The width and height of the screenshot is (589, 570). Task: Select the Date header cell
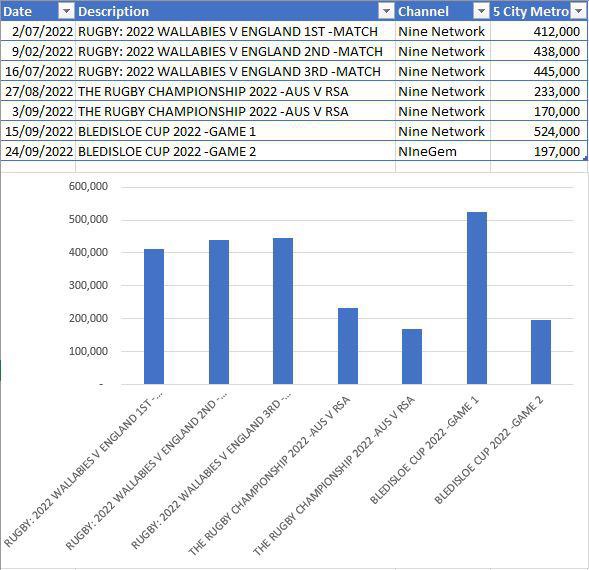[x=38, y=11]
